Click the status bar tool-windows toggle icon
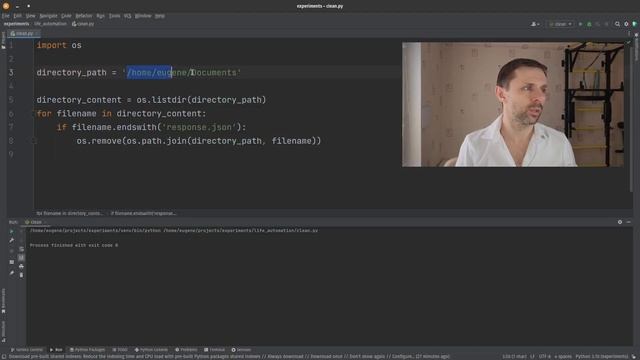The width and height of the screenshot is (640, 360). point(3,357)
